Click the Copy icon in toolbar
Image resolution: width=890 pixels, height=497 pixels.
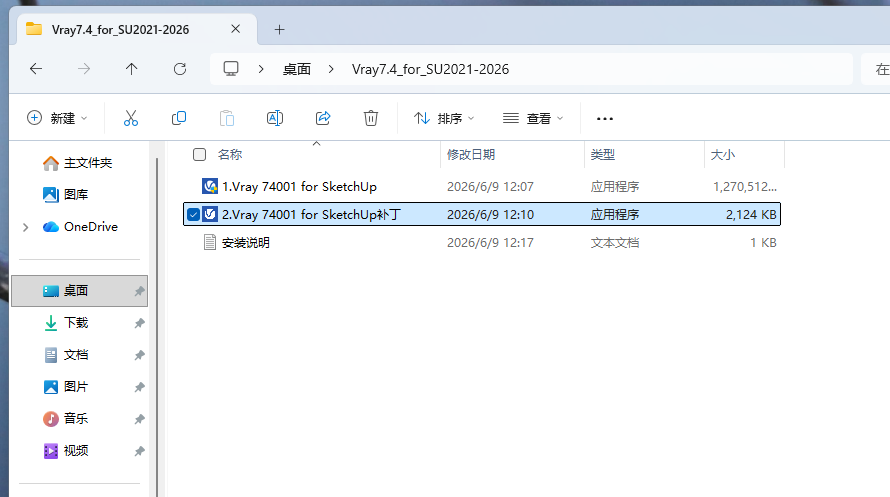click(179, 118)
